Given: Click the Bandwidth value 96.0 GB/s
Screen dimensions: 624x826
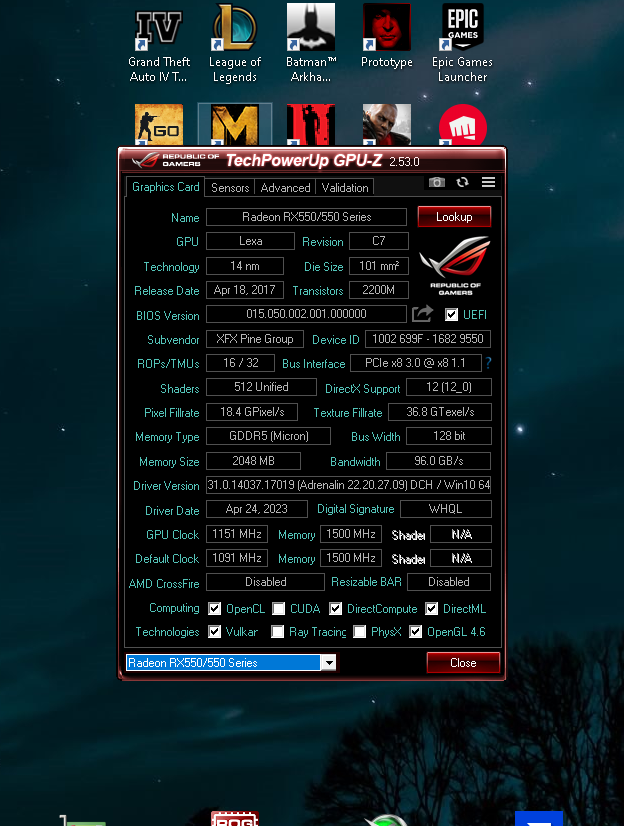Looking at the screenshot, I should [x=439, y=461].
